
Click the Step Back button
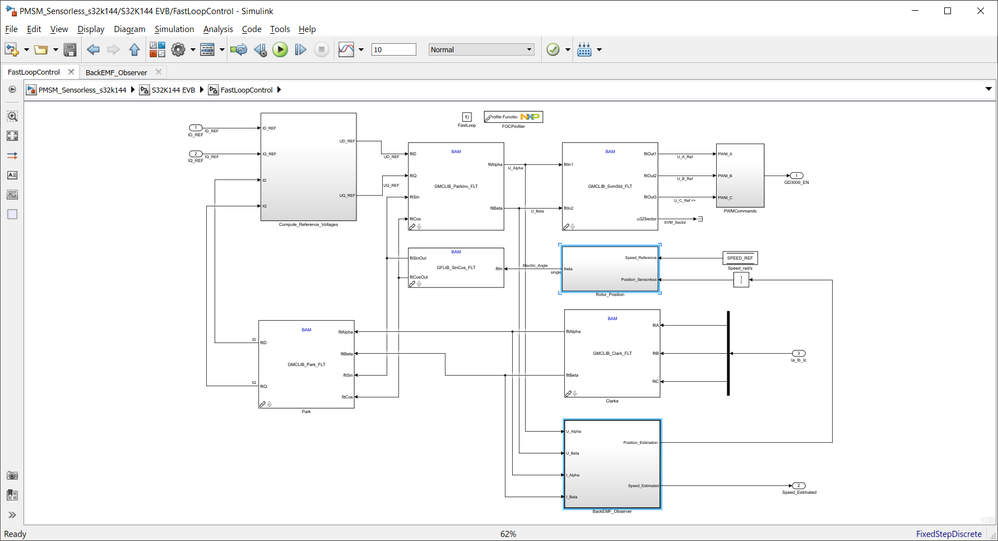pyautogui.click(x=260, y=50)
